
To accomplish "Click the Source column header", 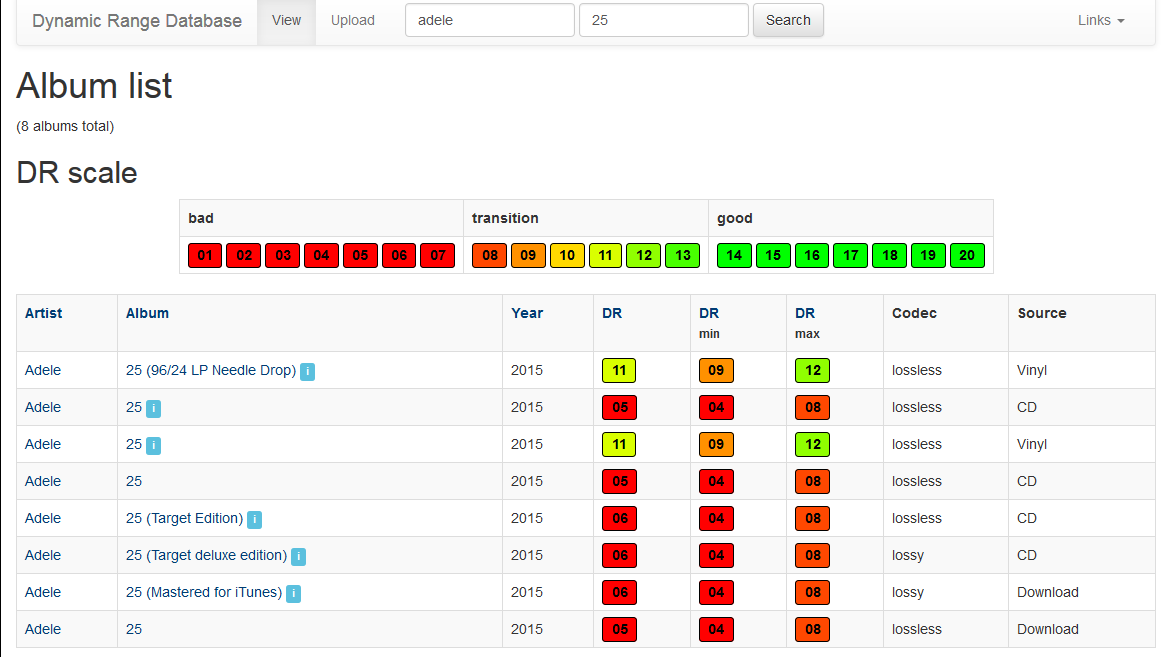I will point(1042,313).
